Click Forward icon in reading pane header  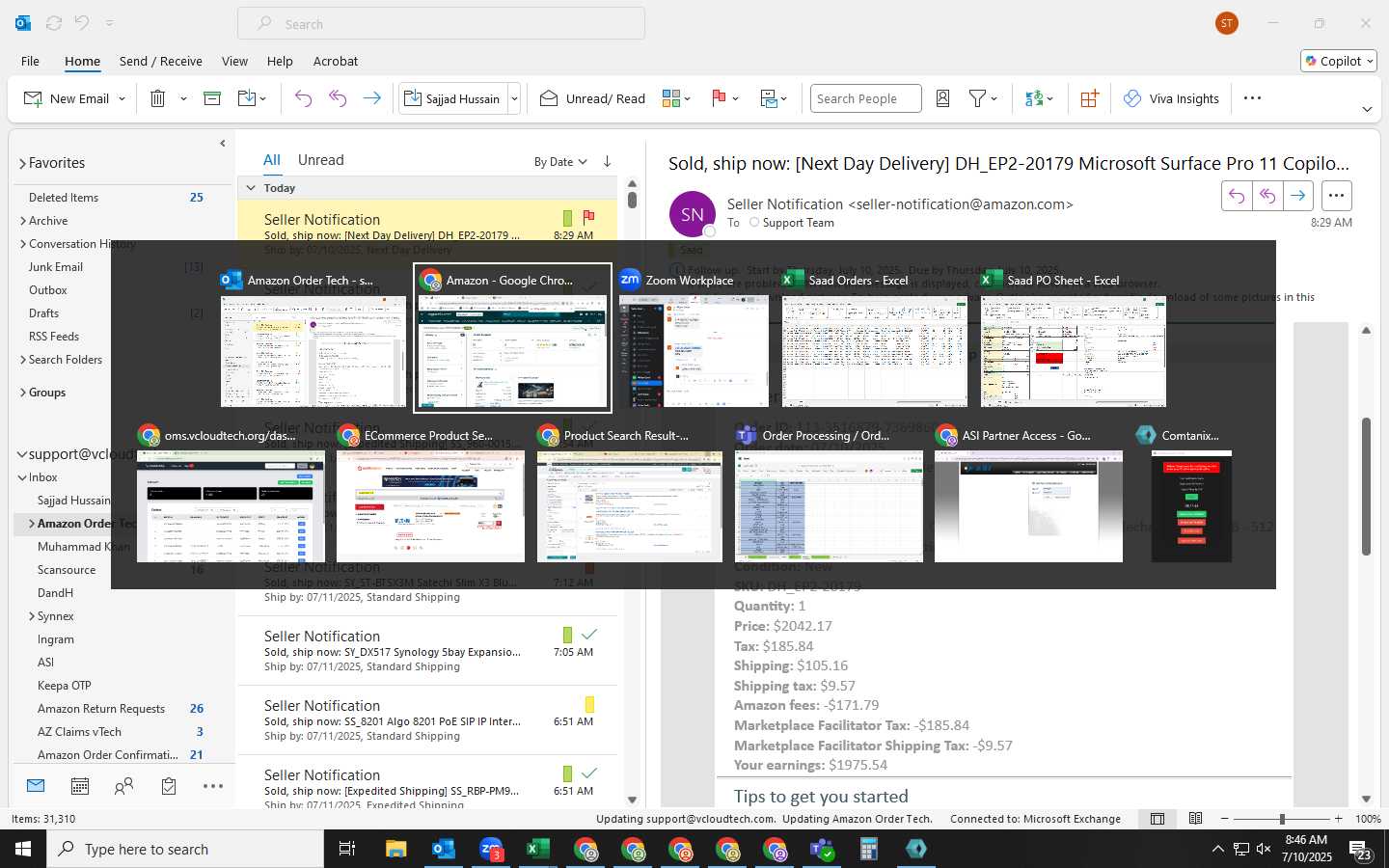point(1298,196)
